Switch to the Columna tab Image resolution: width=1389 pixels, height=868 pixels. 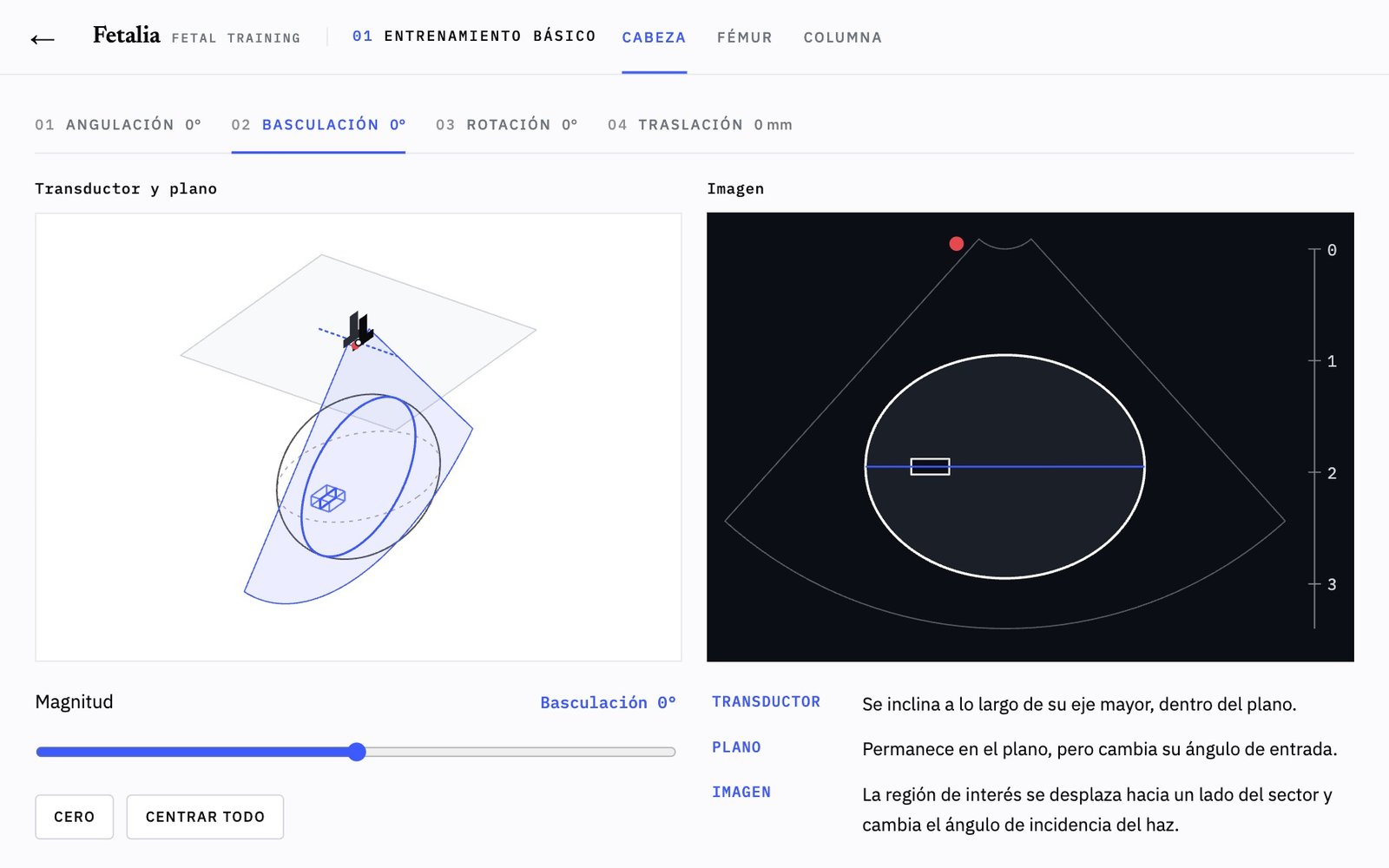coord(843,37)
